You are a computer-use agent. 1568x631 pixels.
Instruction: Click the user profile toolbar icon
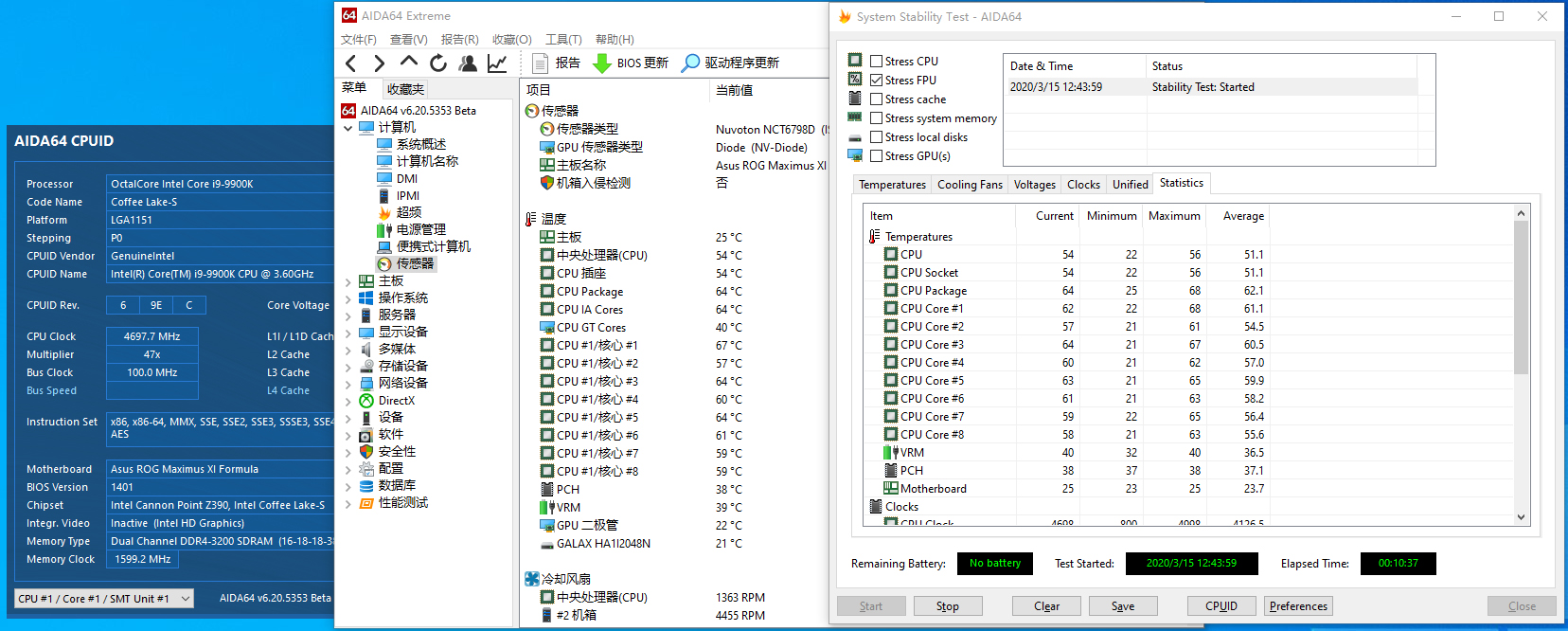468,63
